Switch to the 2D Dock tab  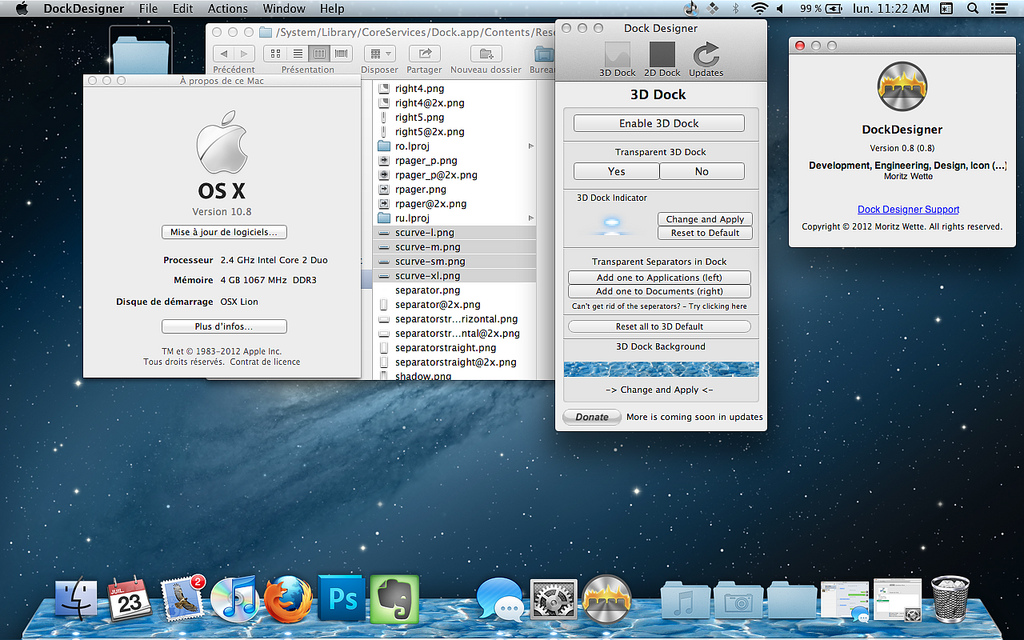coord(662,59)
